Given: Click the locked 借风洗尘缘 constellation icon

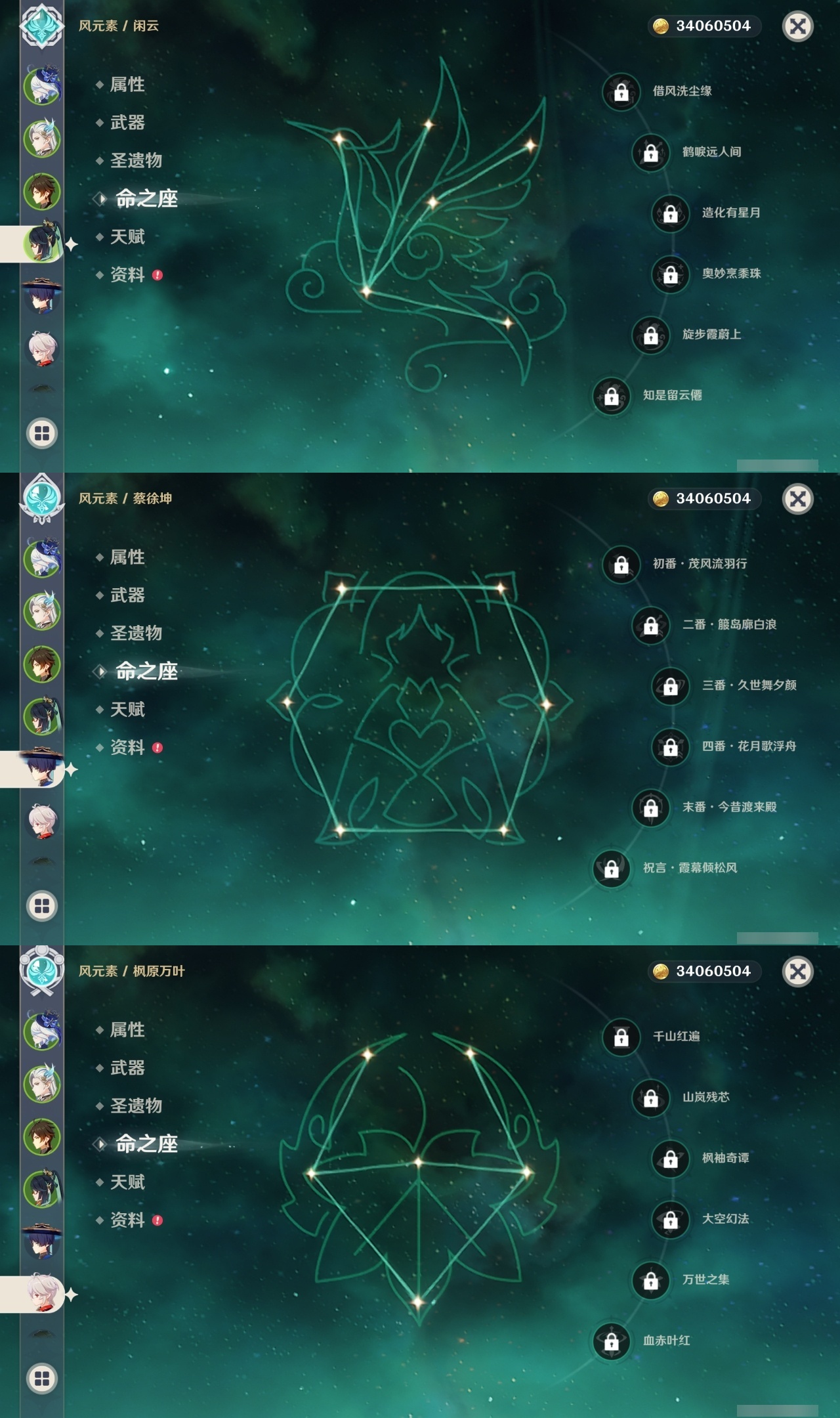Looking at the screenshot, I should (621, 92).
